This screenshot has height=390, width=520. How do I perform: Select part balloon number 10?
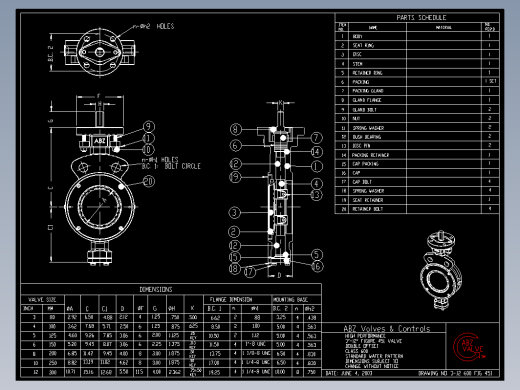[x=148, y=150]
